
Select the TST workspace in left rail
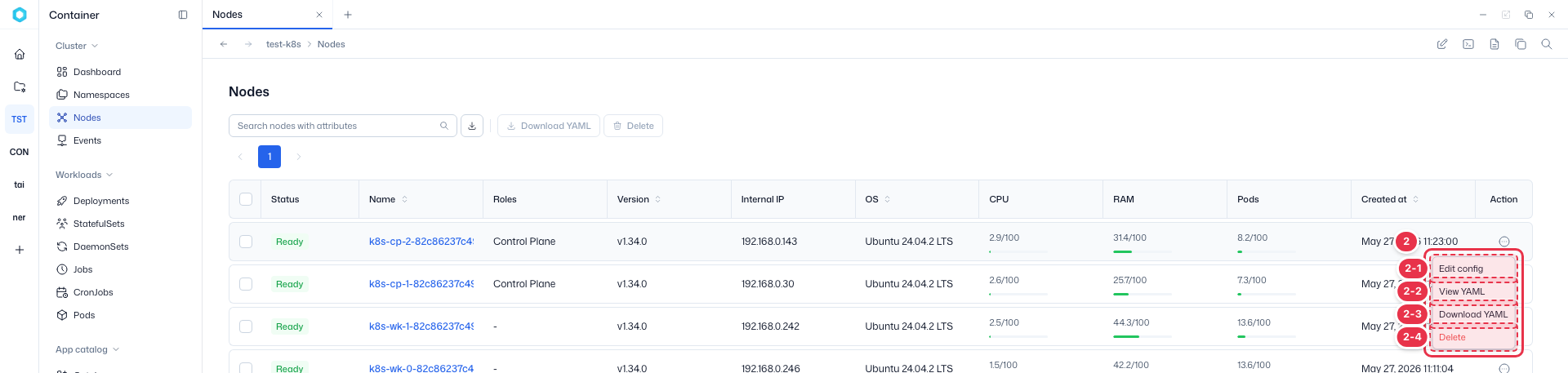pos(20,119)
